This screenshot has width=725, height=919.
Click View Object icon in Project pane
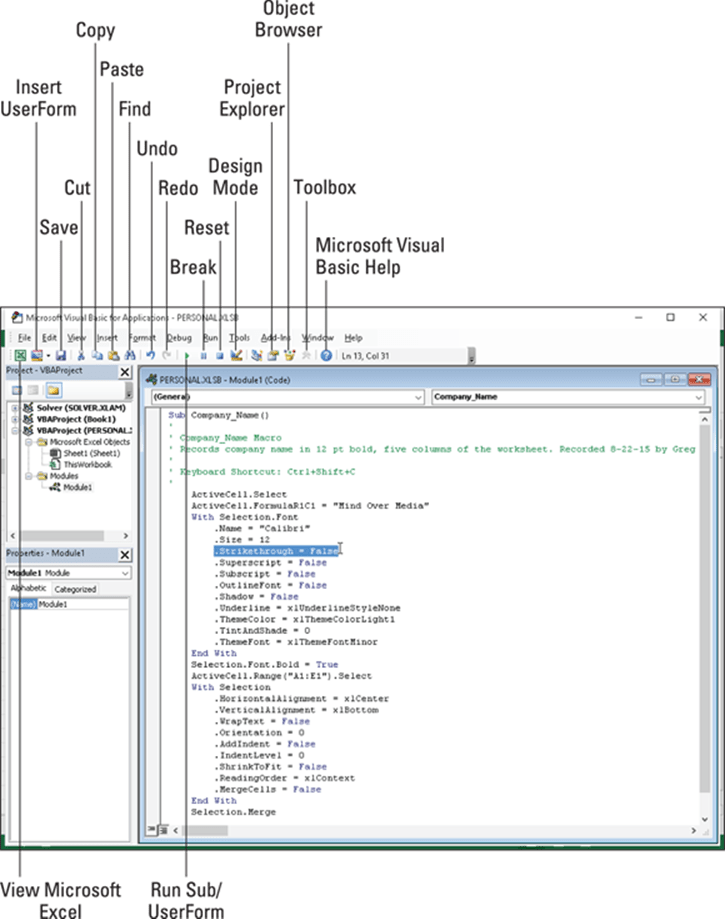point(33,390)
